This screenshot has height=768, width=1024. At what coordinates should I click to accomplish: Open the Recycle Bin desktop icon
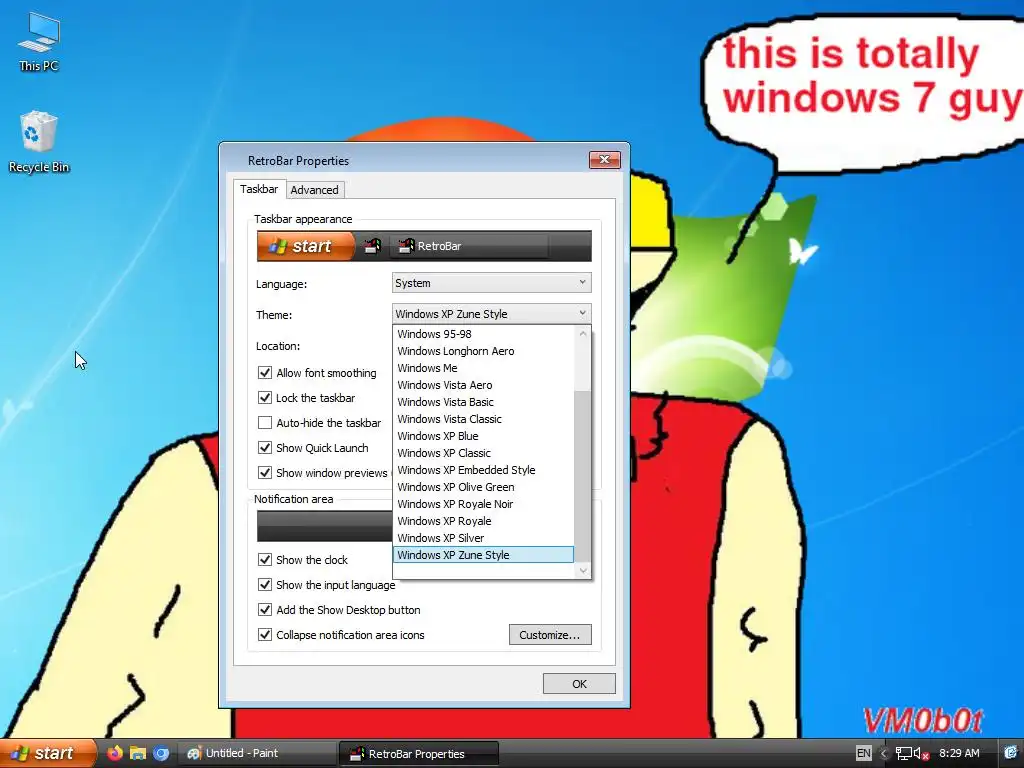[x=39, y=140]
